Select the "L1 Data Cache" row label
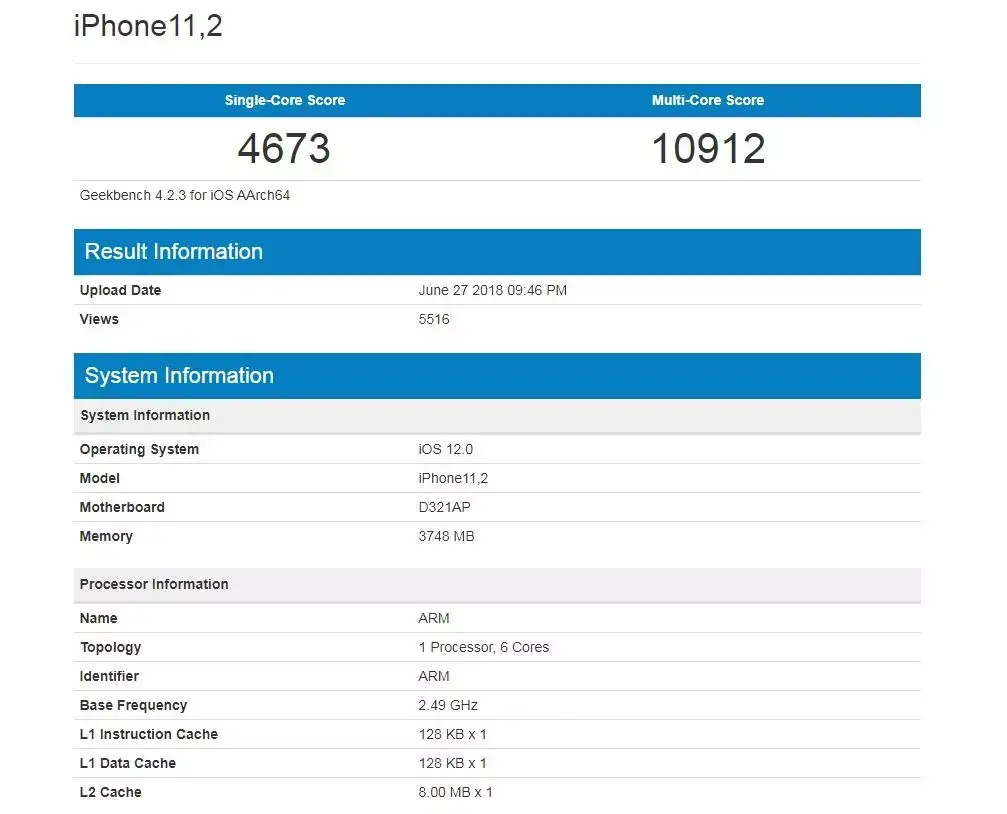The image size is (1007, 814). (x=128, y=763)
